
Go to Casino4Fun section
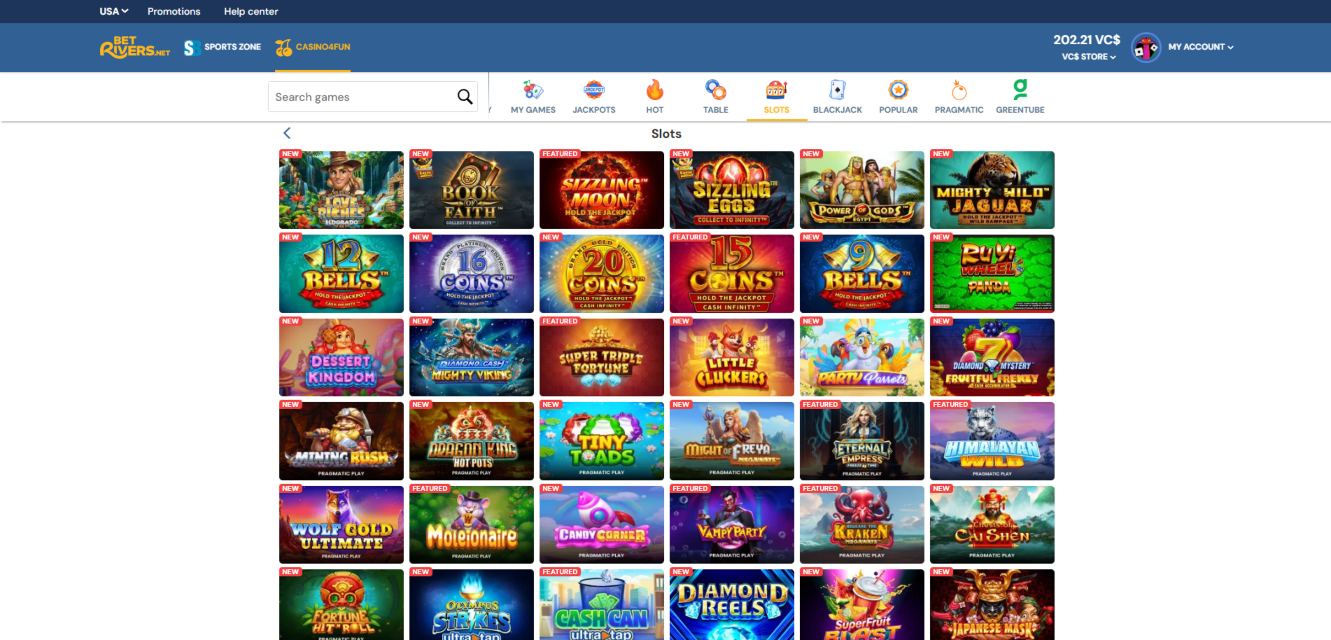(x=313, y=47)
